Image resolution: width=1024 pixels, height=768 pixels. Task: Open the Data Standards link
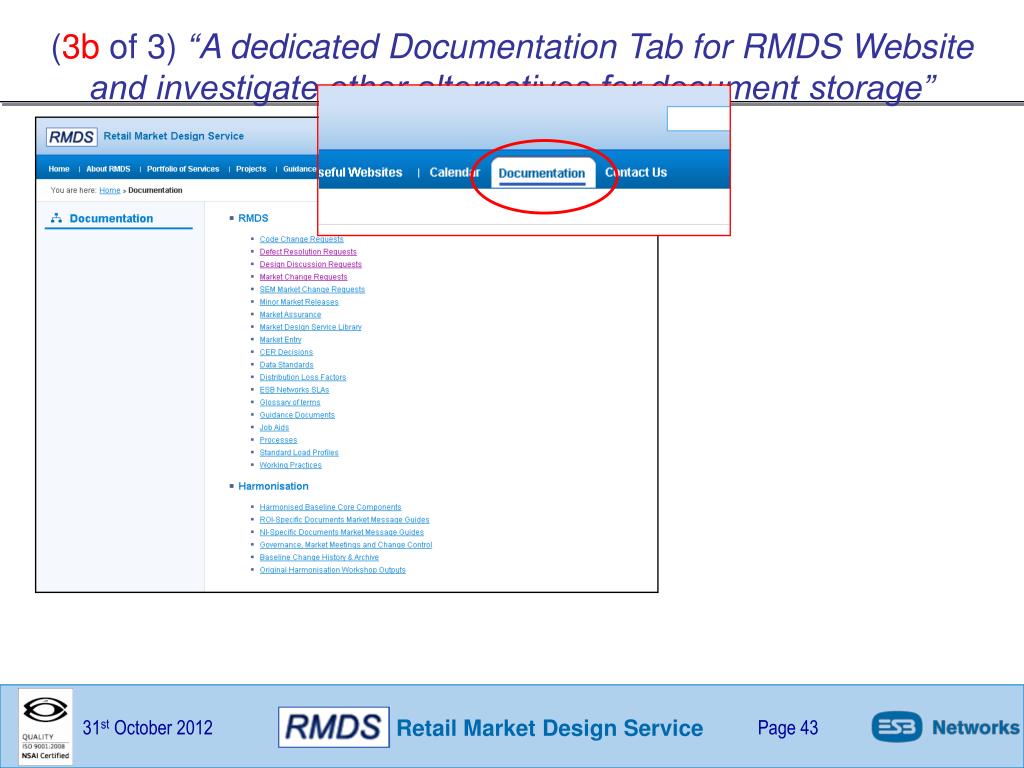[286, 365]
